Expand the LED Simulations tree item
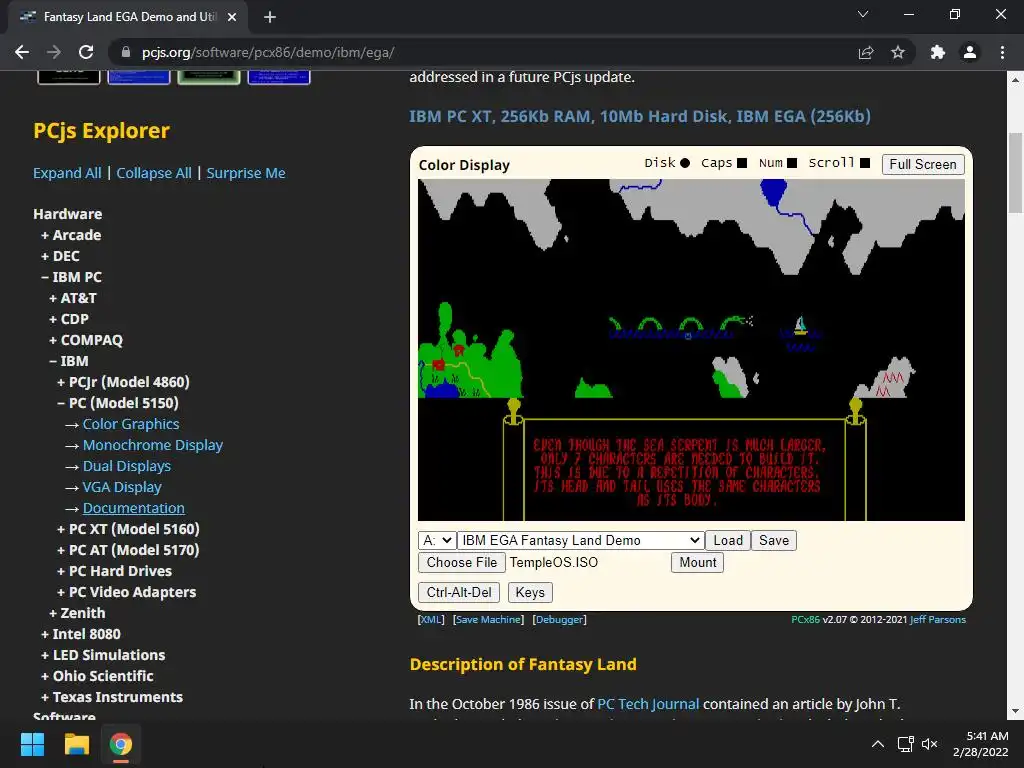Image resolution: width=1024 pixels, height=768 pixels. 103,655
